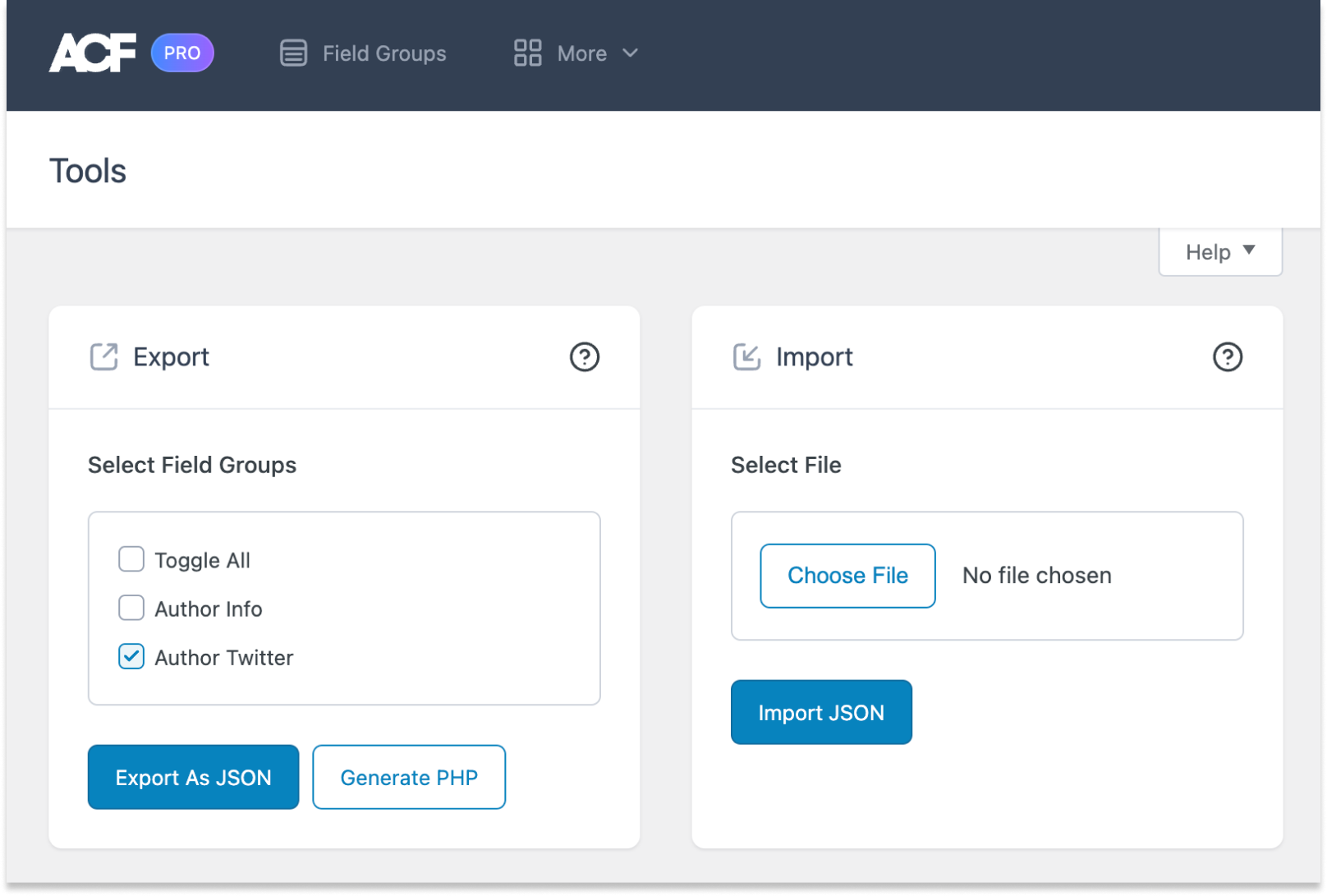Viewport: 1327px width, 896px height.
Task: Click the Field Groups list icon
Action: click(x=293, y=53)
